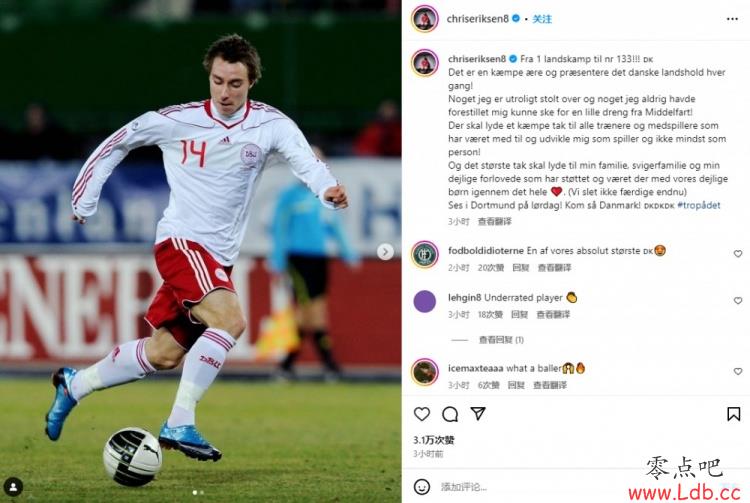
Task: Open the emoji picker smiley icon
Action: point(421,487)
